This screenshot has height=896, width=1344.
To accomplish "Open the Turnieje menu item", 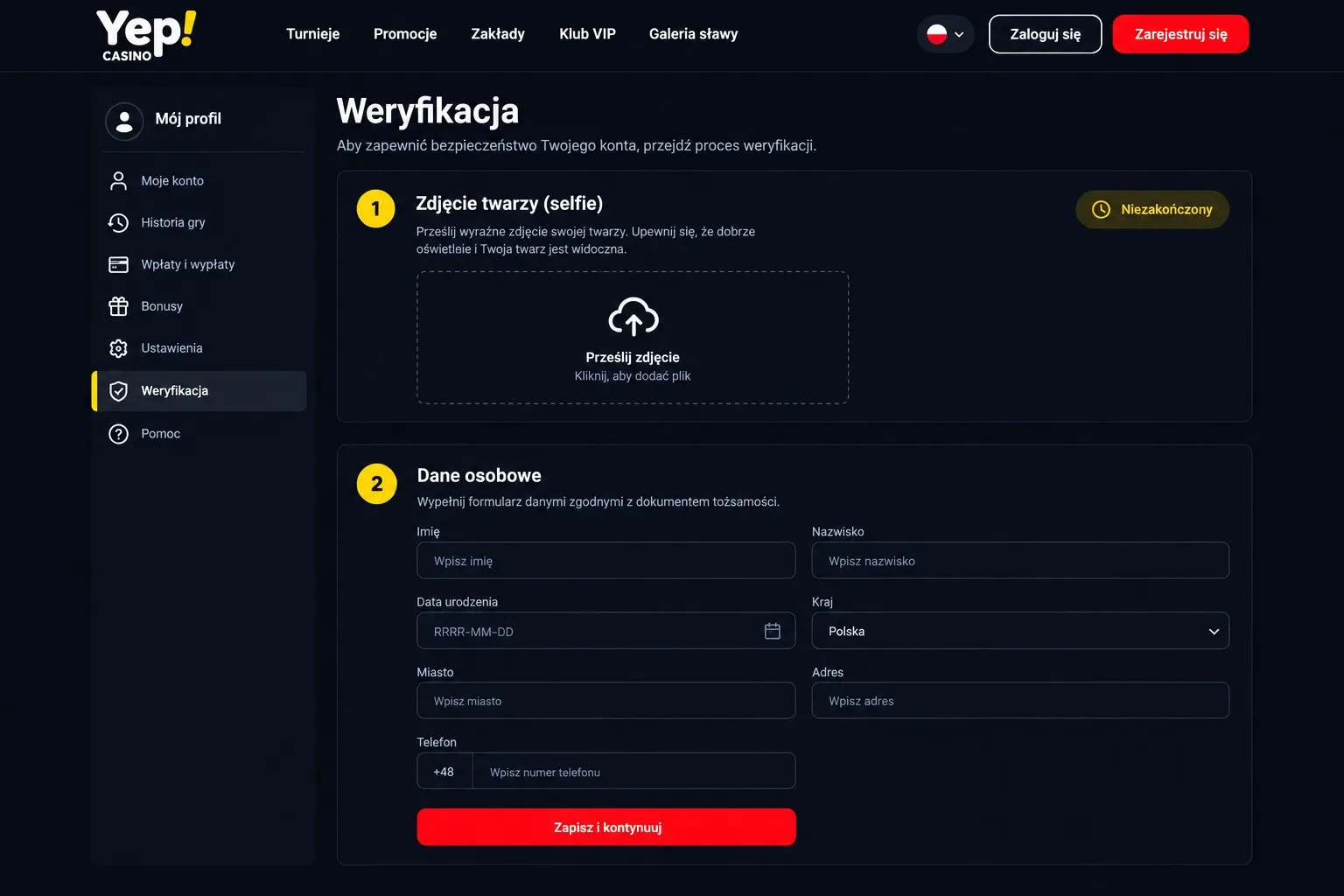I will [x=312, y=34].
